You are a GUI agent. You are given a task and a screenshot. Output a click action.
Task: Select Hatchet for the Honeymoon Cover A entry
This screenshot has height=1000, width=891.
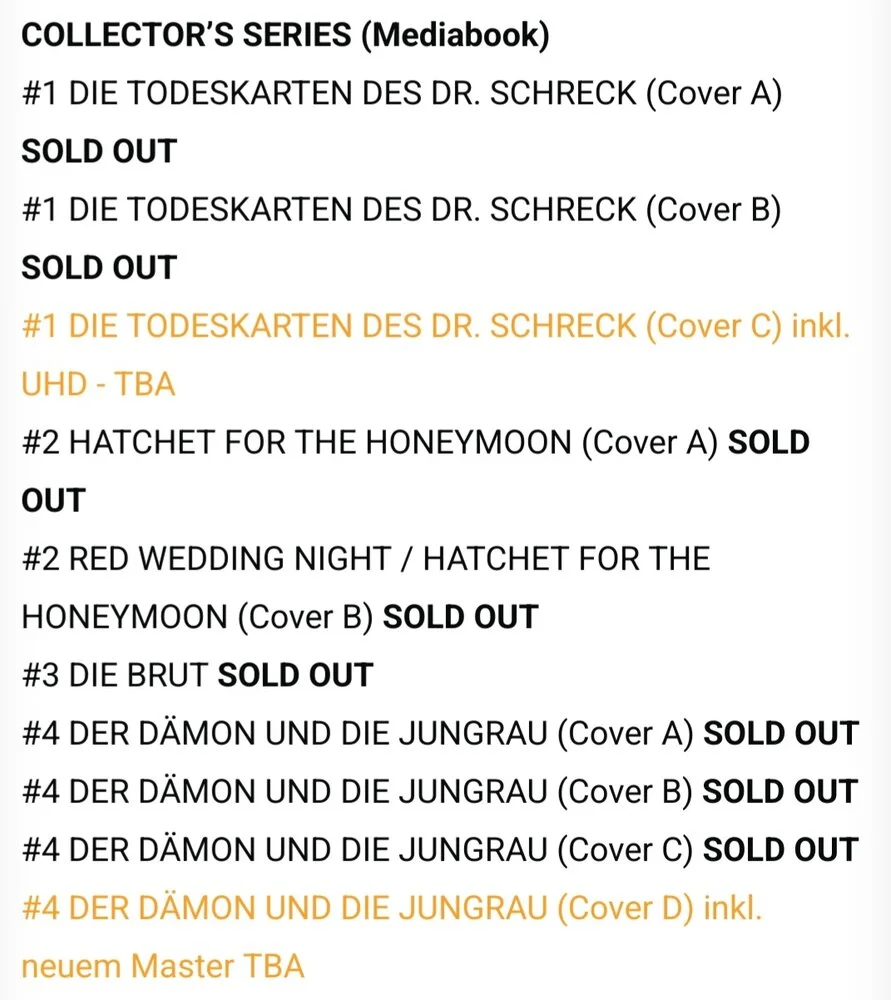point(369,442)
